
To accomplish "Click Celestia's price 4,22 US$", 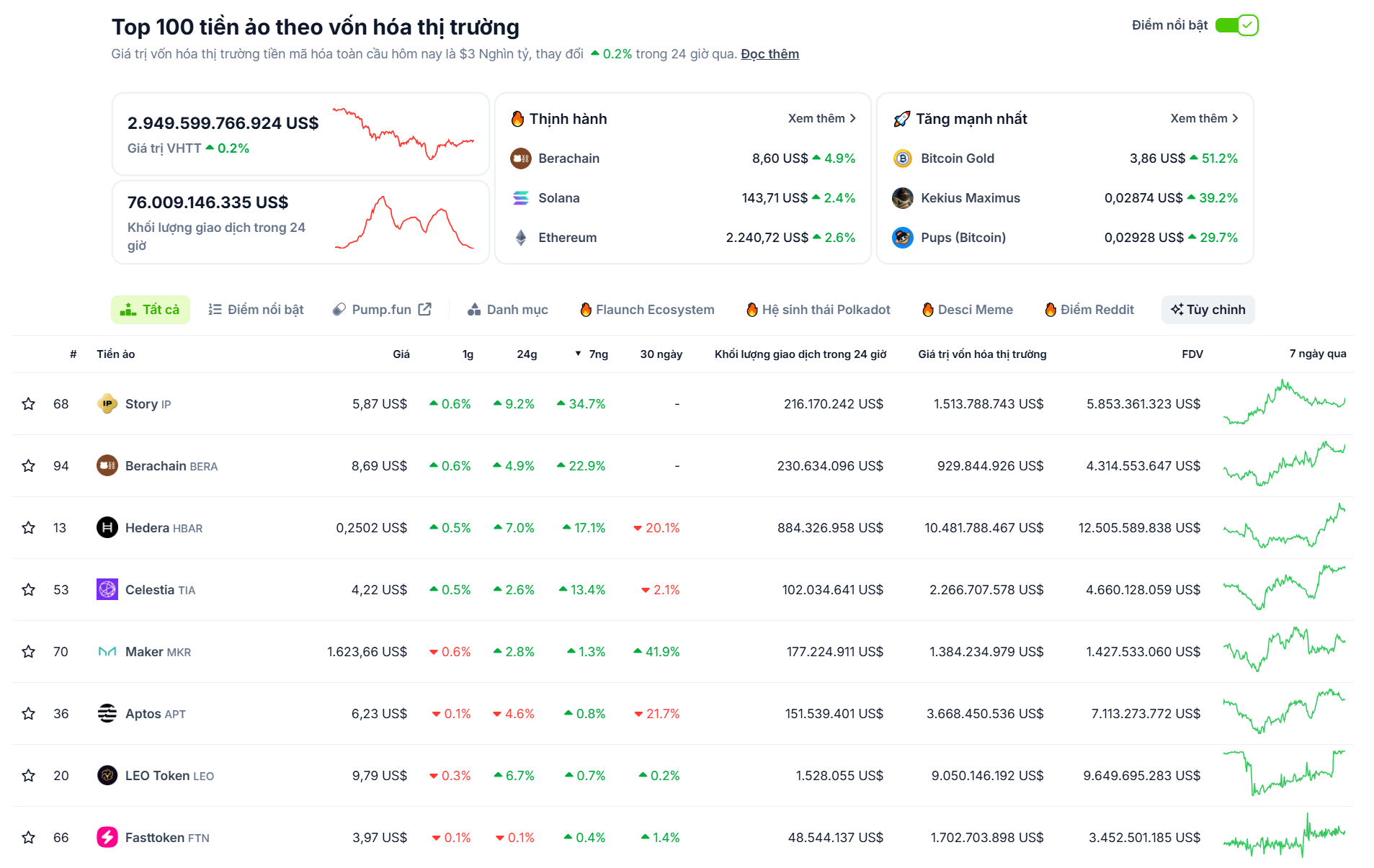I will (x=379, y=590).
